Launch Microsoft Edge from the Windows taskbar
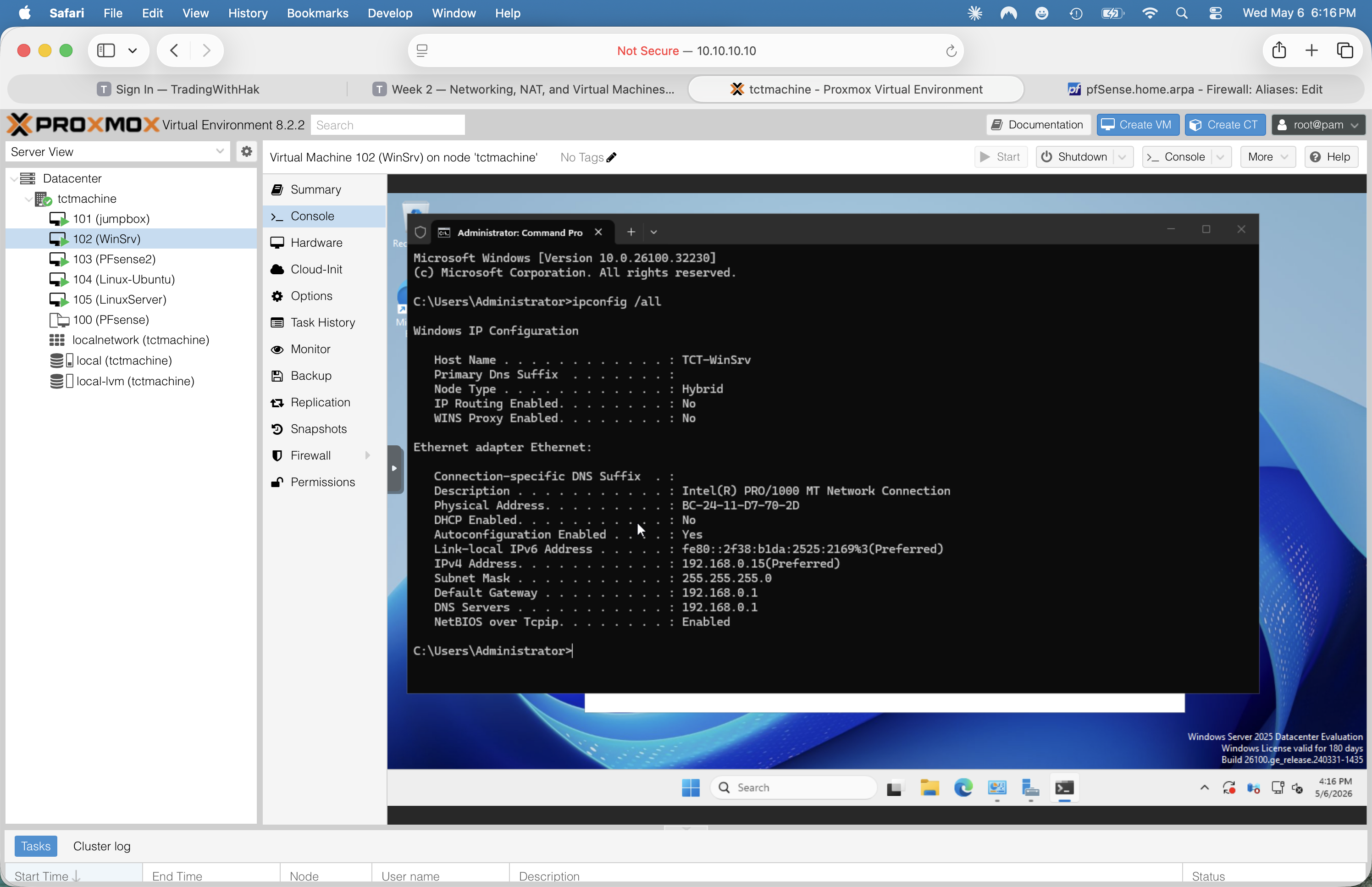The image size is (1372, 887). [x=963, y=787]
